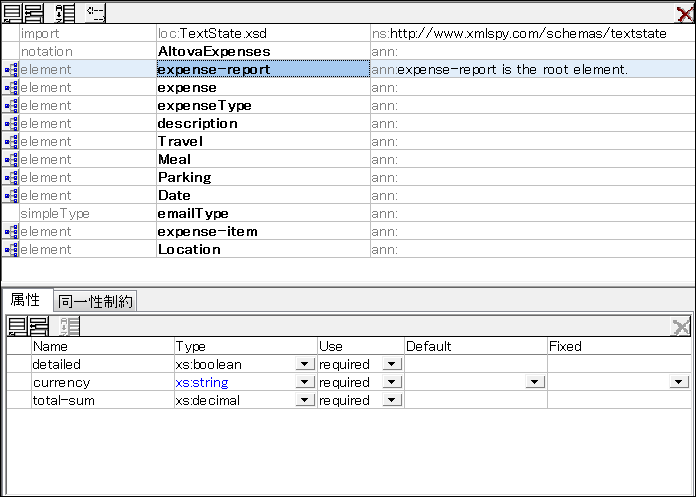The image size is (696, 497).
Task: Click the 'currency' attribute name
Action: coord(62,382)
